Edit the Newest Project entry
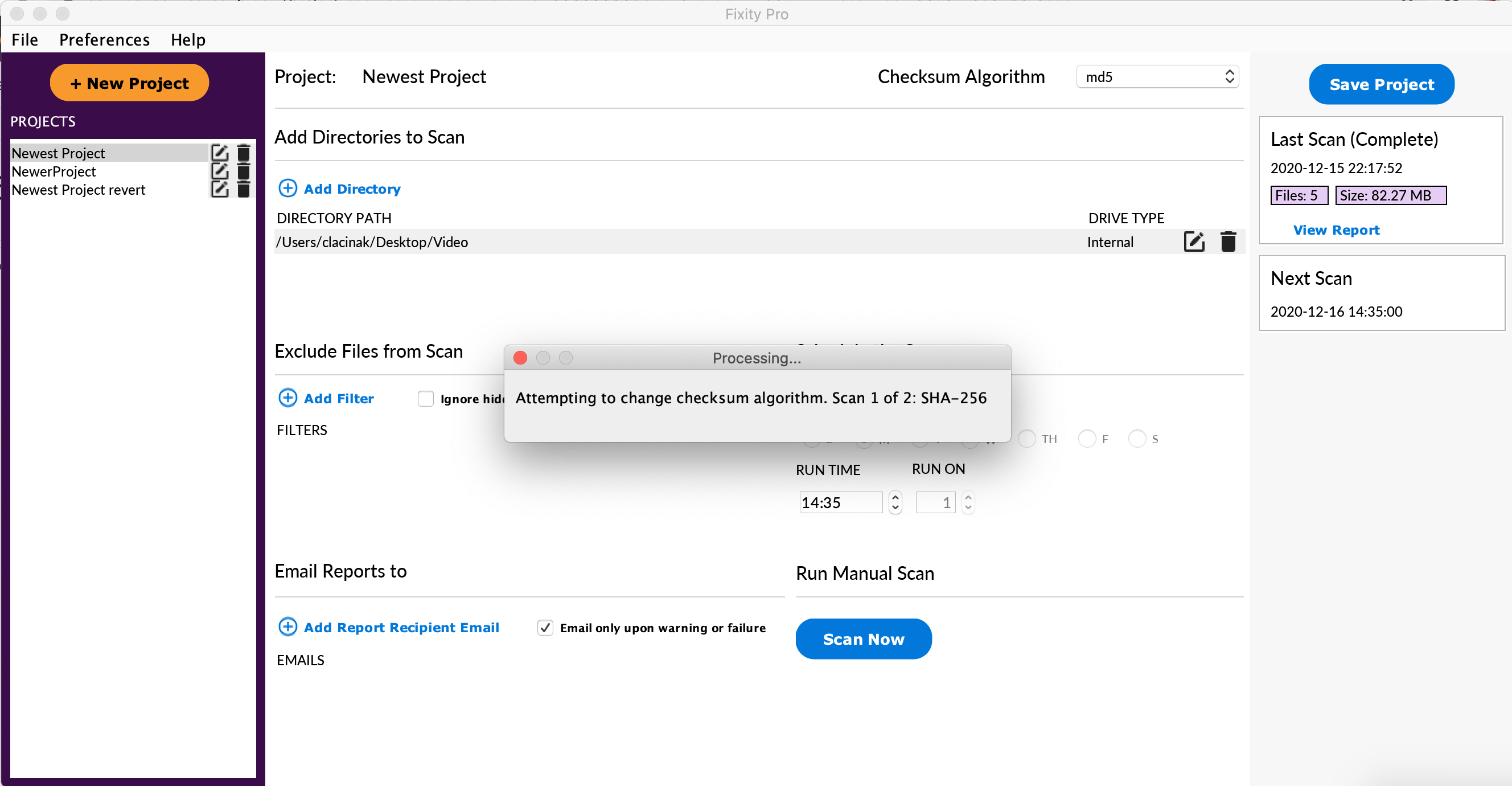1512x786 pixels. point(220,153)
